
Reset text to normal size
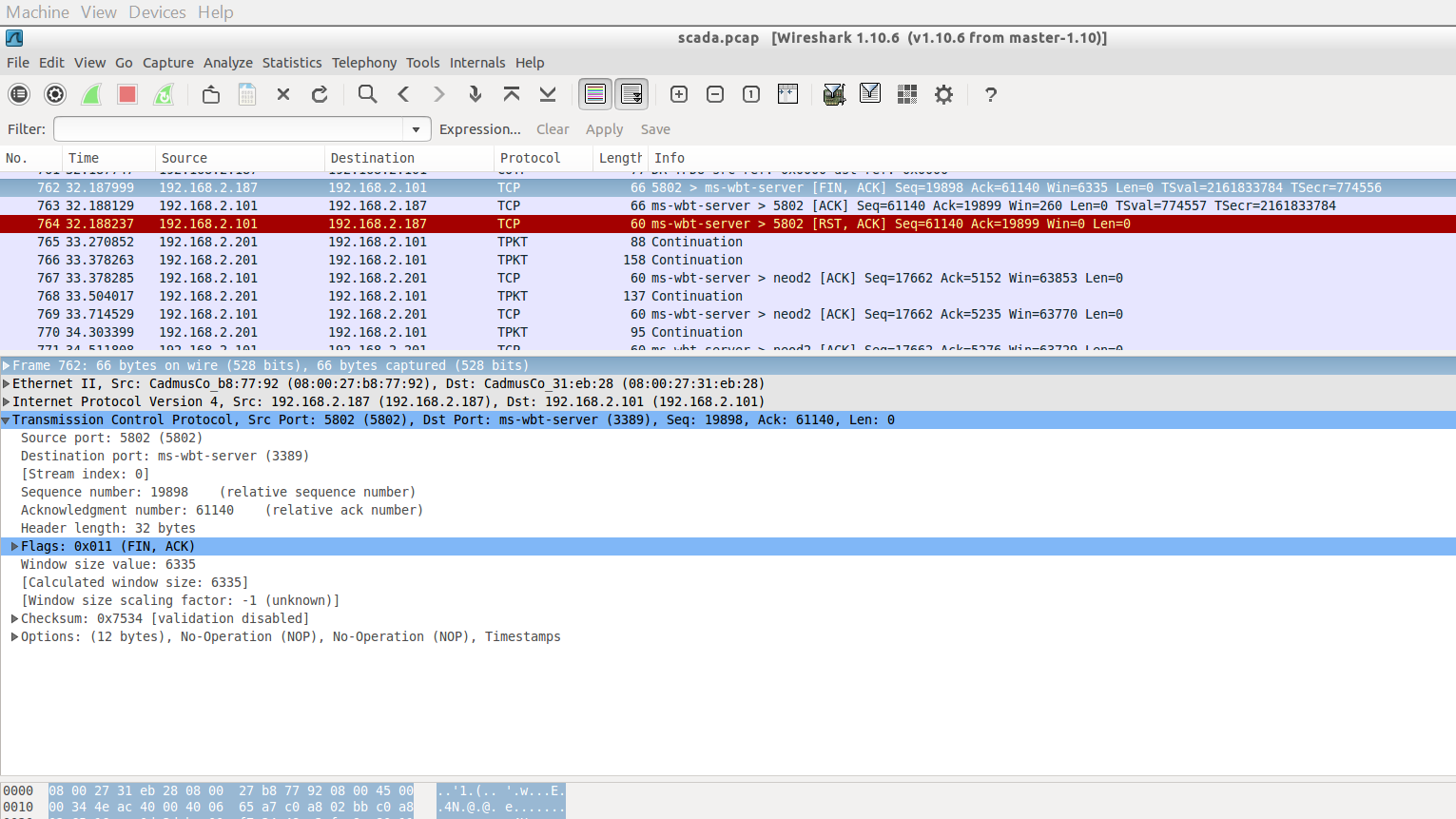[x=751, y=94]
